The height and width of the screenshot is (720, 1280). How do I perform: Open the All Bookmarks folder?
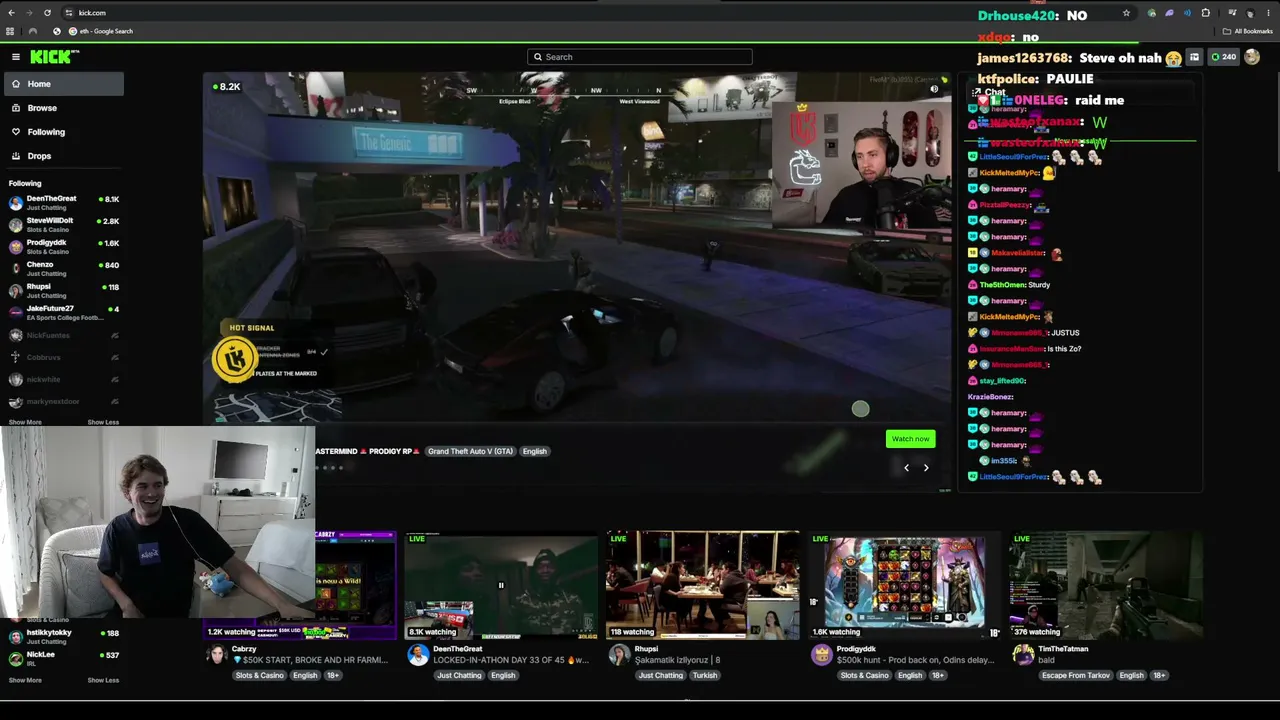click(1248, 31)
